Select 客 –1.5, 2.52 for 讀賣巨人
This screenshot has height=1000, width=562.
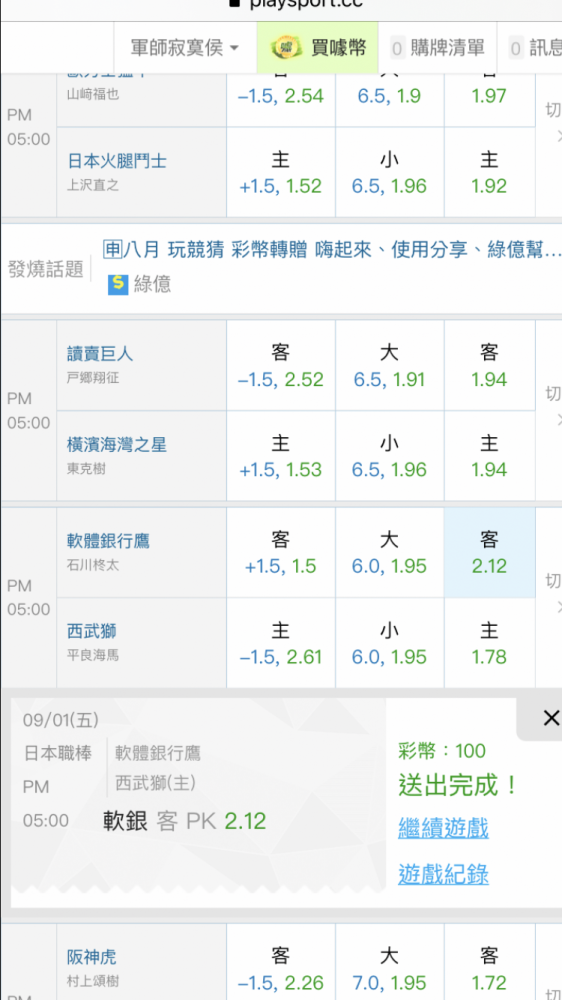click(x=281, y=365)
